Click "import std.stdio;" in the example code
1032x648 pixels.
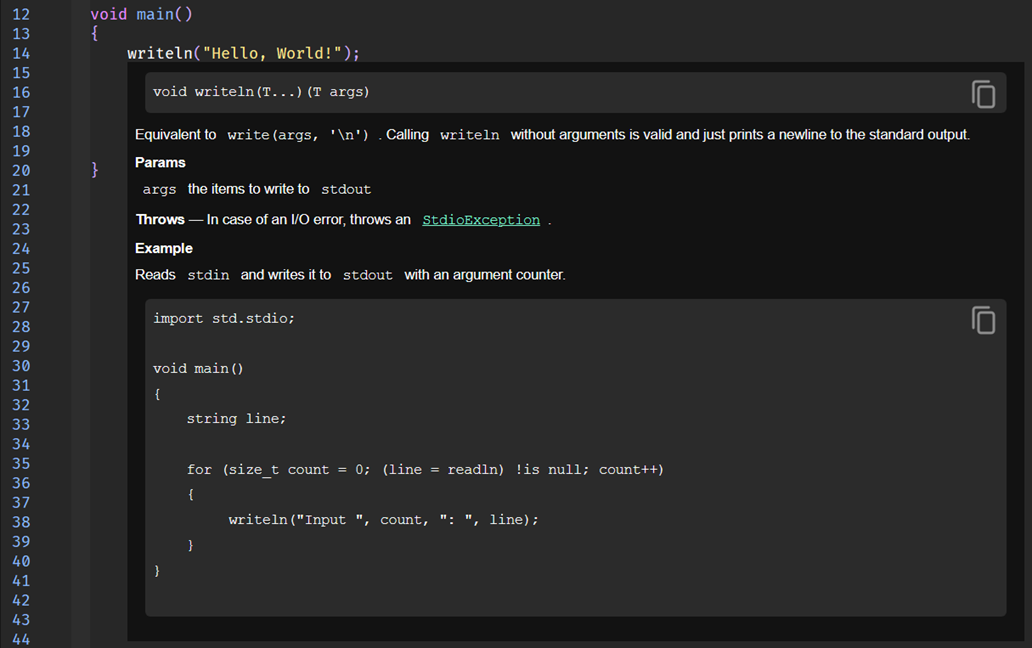(224, 318)
